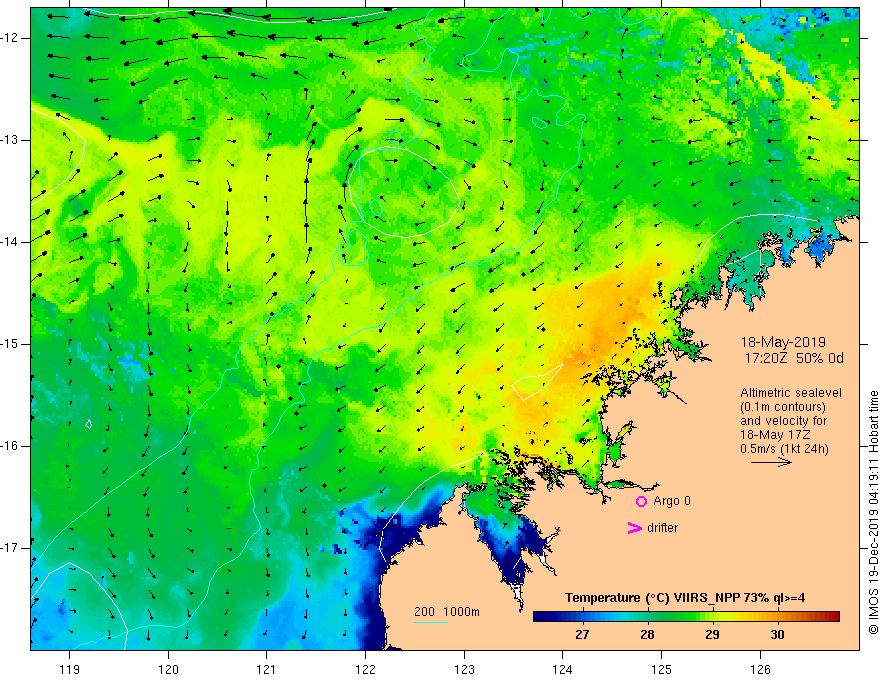Screen dimensions: 880x680
Task: Click the IMOS copyright timestamp text
Action: point(873,512)
